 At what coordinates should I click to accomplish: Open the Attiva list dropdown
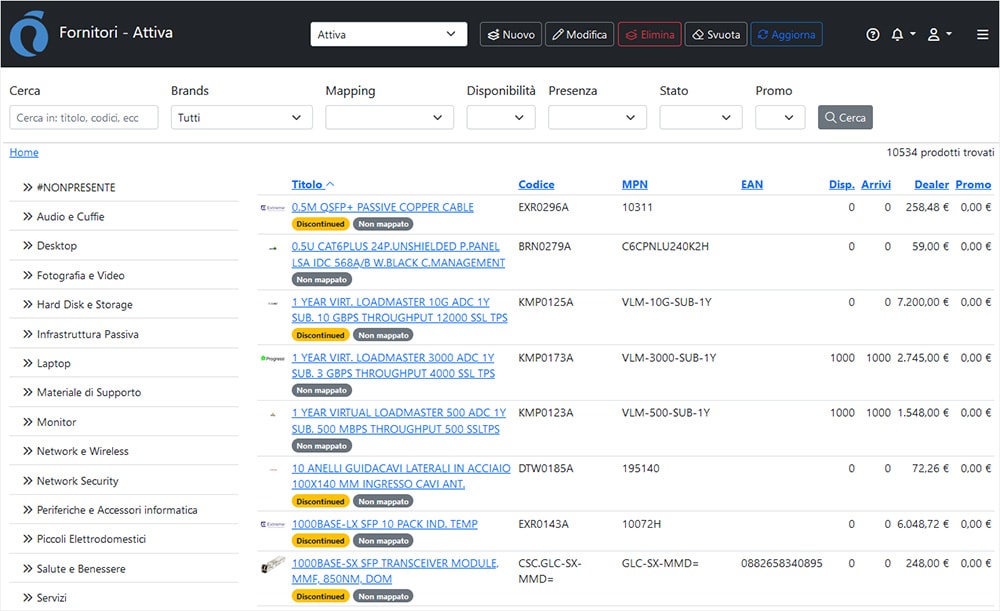388,34
